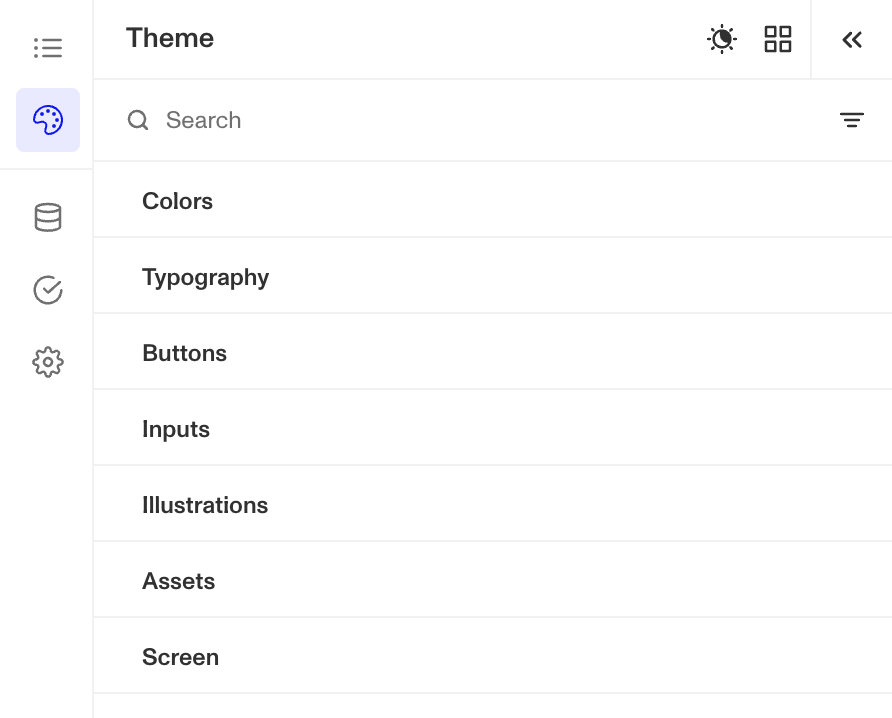Click the check-circle validation icon in sidebar
Screen dimensions: 892x718
pyautogui.click(x=47, y=290)
